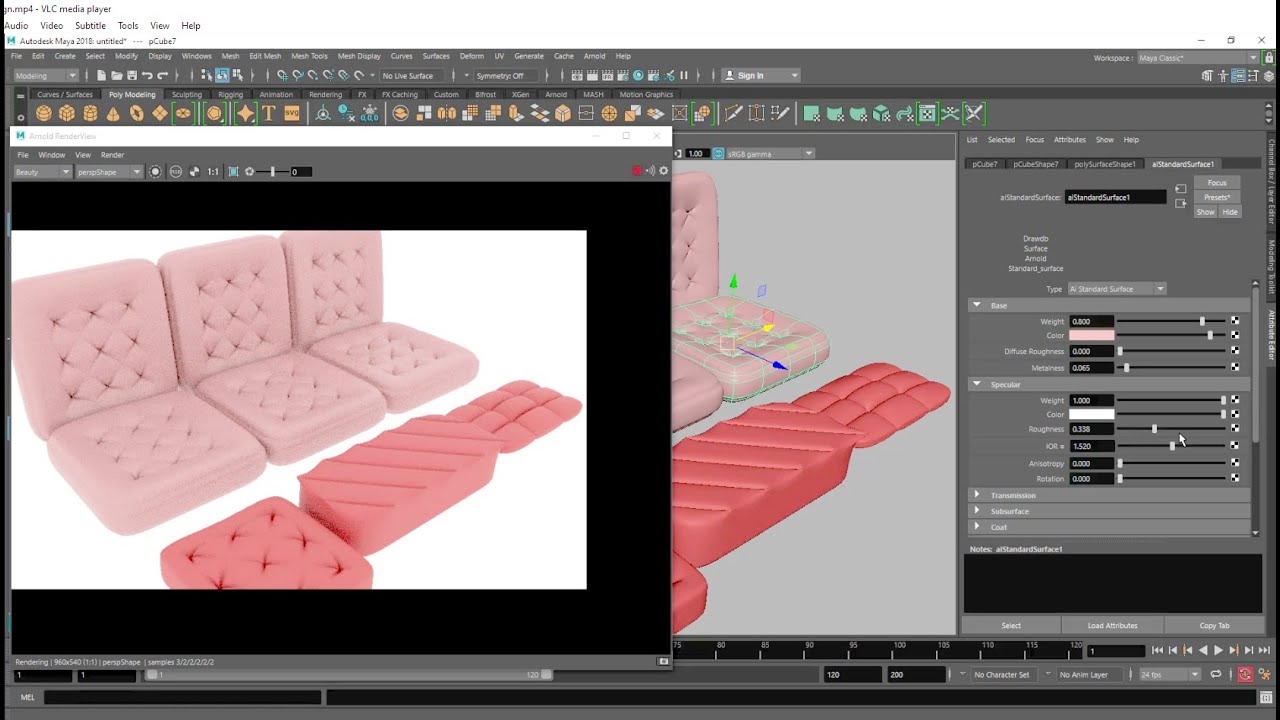
Task: Click the Base Color pink swatch
Action: pyautogui.click(x=1091, y=335)
